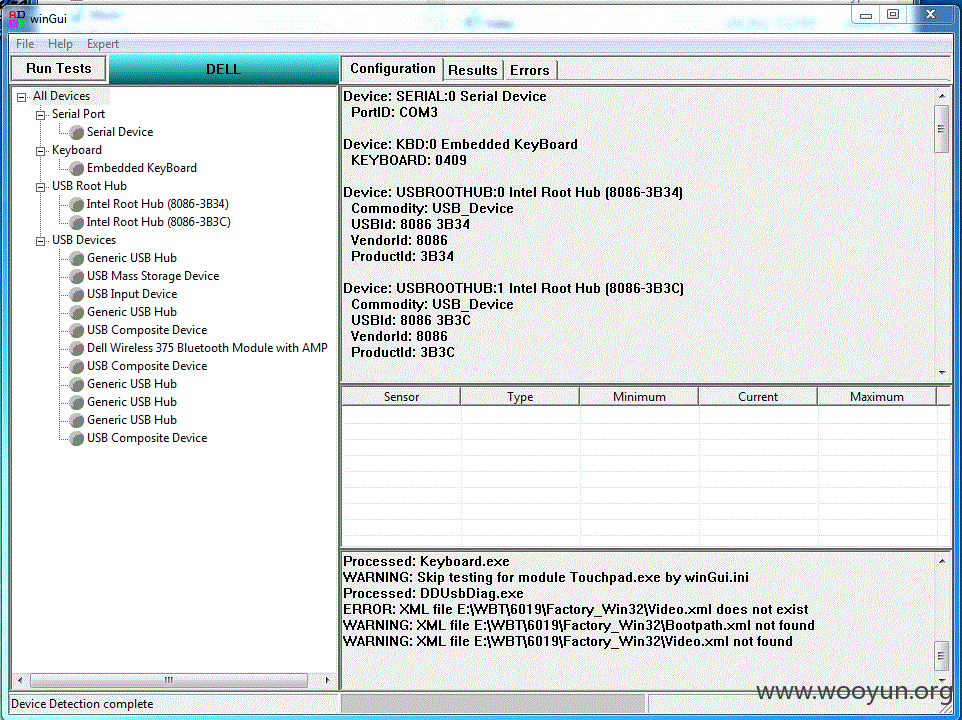Screen dimensions: 962x720
Task: Select the Keyboard tree node
Action: click(x=77, y=150)
